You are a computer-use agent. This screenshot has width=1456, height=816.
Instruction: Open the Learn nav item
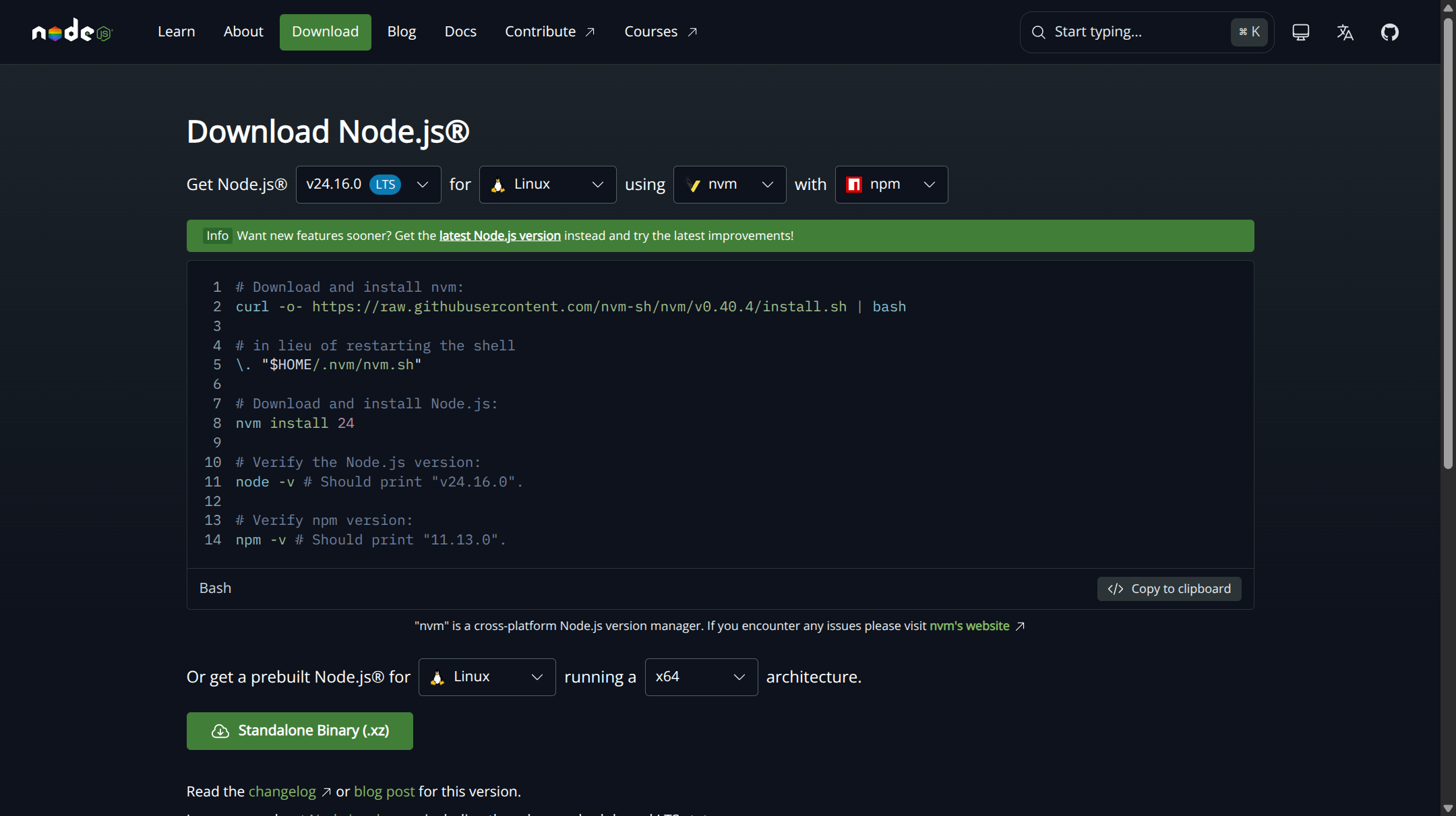click(177, 32)
